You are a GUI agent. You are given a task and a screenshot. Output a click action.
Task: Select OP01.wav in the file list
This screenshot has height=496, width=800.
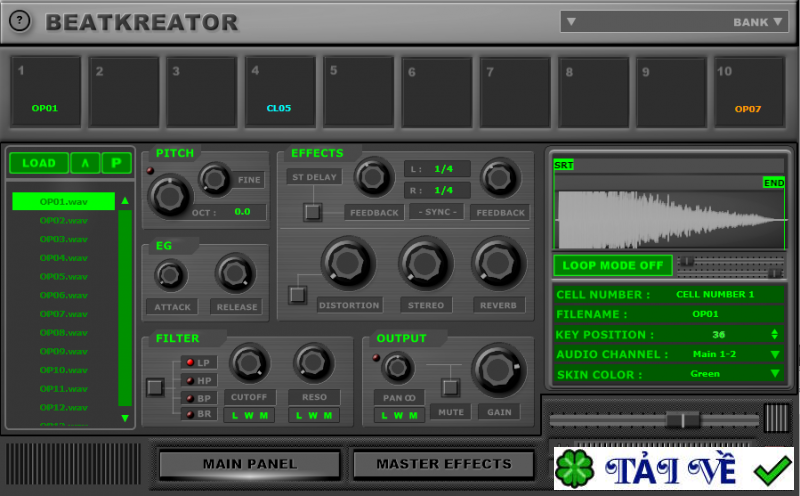click(63, 202)
